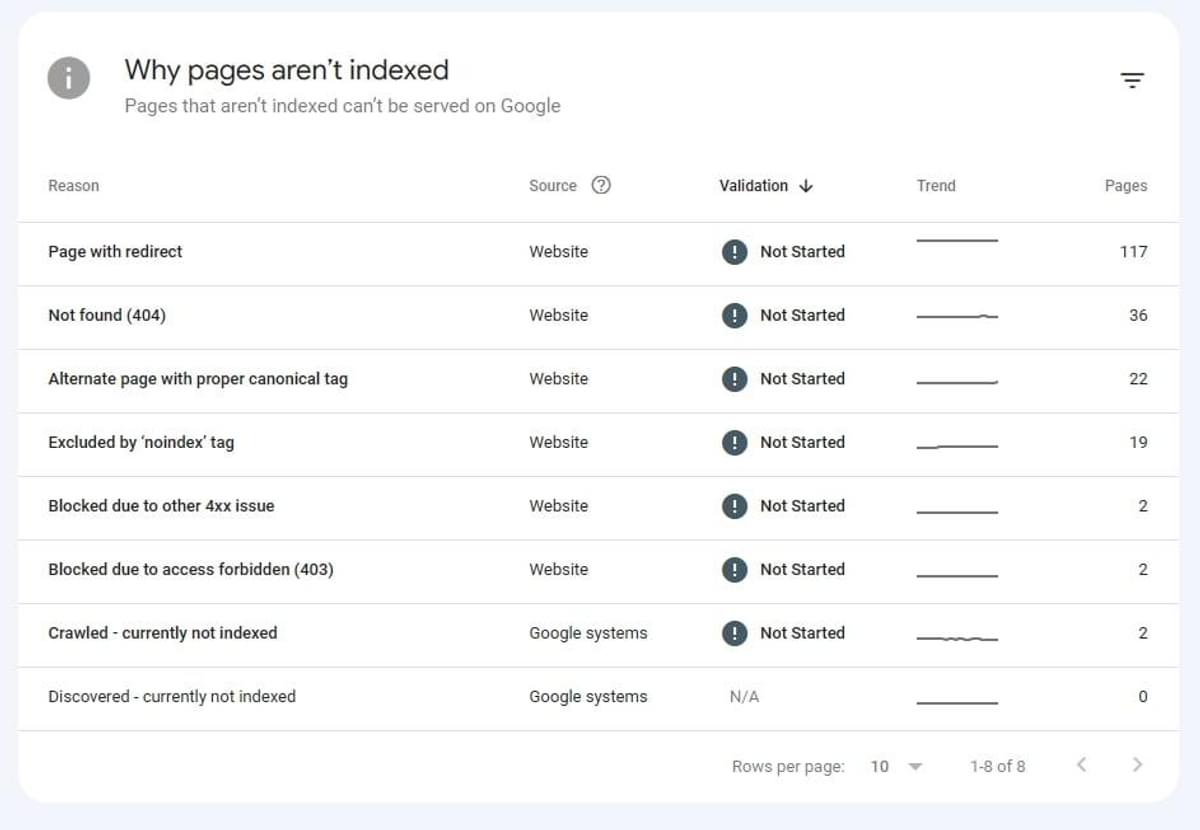The width and height of the screenshot is (1200, 830).
Task: Click Not Started icon for other 4xx issue
Action: point(734,506)
